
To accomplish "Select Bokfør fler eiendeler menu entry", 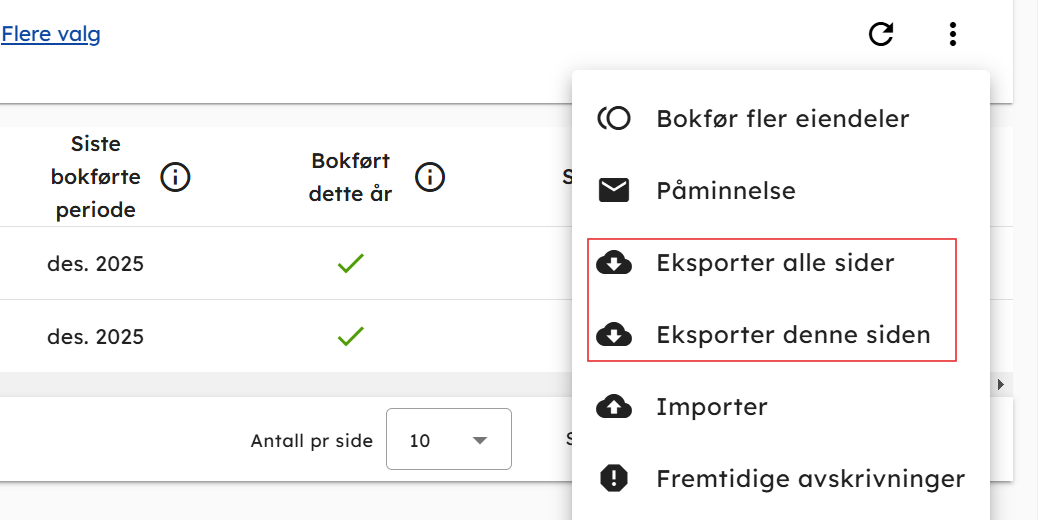I will point(782,119).
